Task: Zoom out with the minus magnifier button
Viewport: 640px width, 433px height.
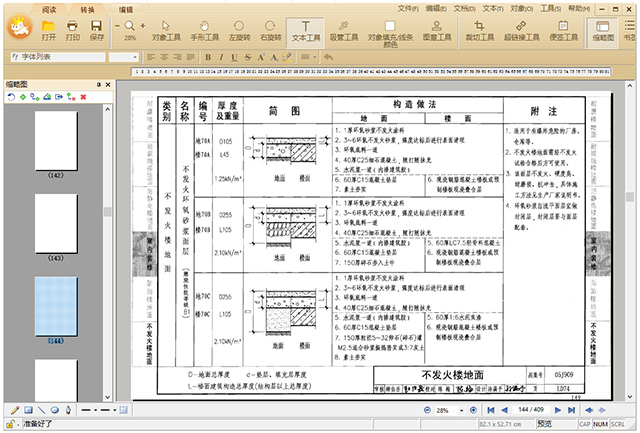Action: pos(118,26)
